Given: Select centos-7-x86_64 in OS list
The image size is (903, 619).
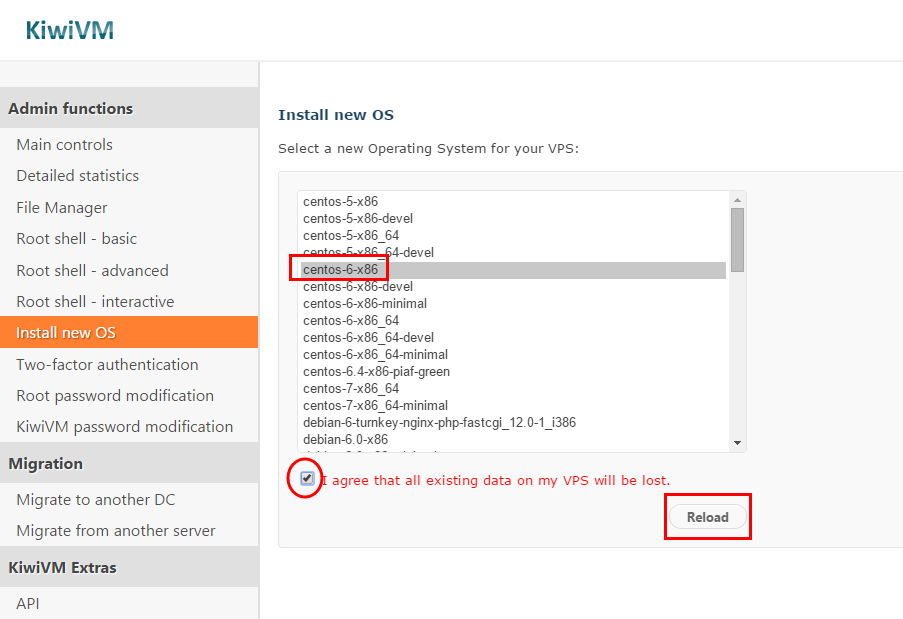Looking at the screenshot, I should [513, 389].
